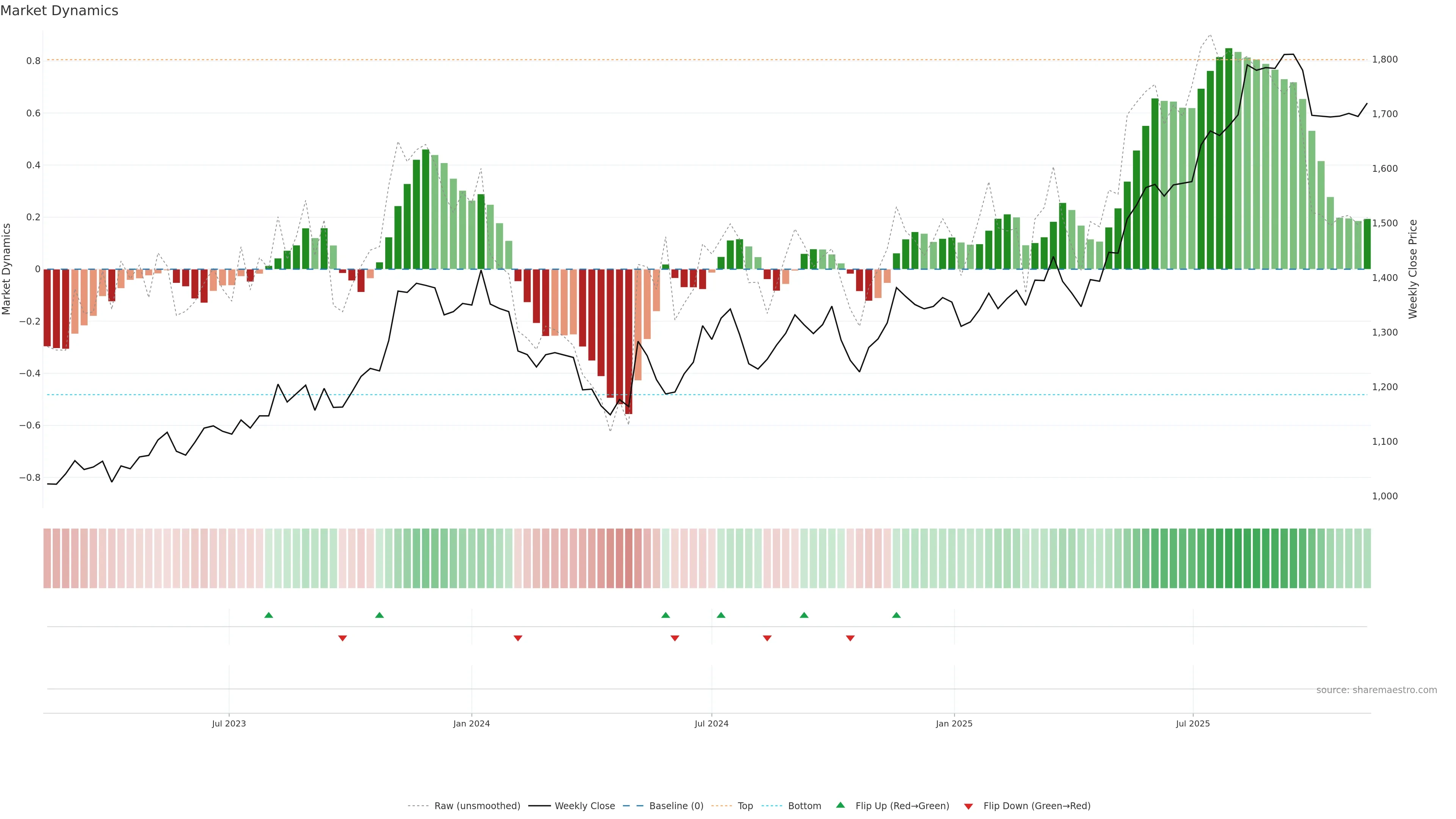Toggle the Top legend entry

745,806
